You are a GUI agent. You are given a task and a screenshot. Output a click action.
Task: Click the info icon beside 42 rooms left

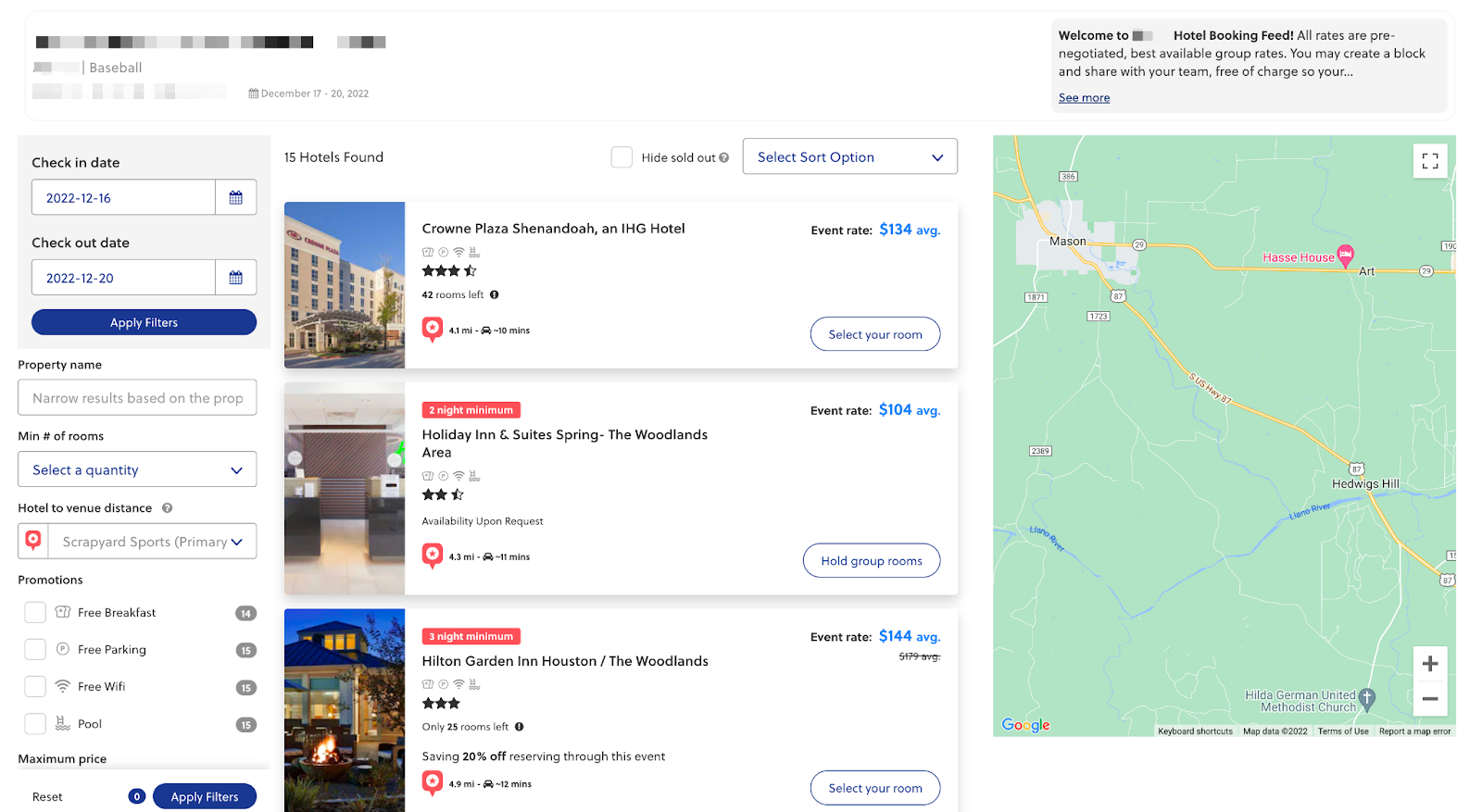[495, 295]
